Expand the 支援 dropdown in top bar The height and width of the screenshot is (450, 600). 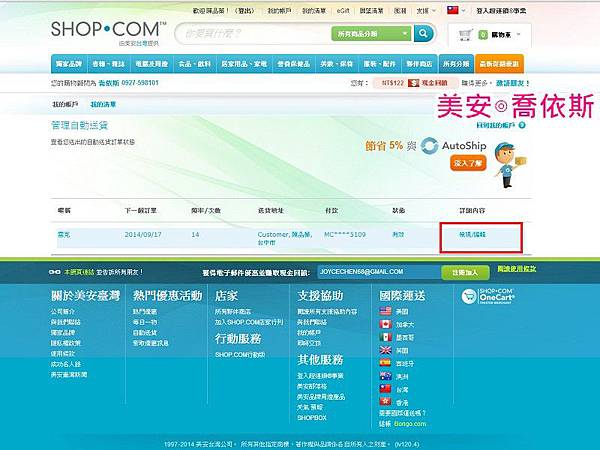point(426,11)
